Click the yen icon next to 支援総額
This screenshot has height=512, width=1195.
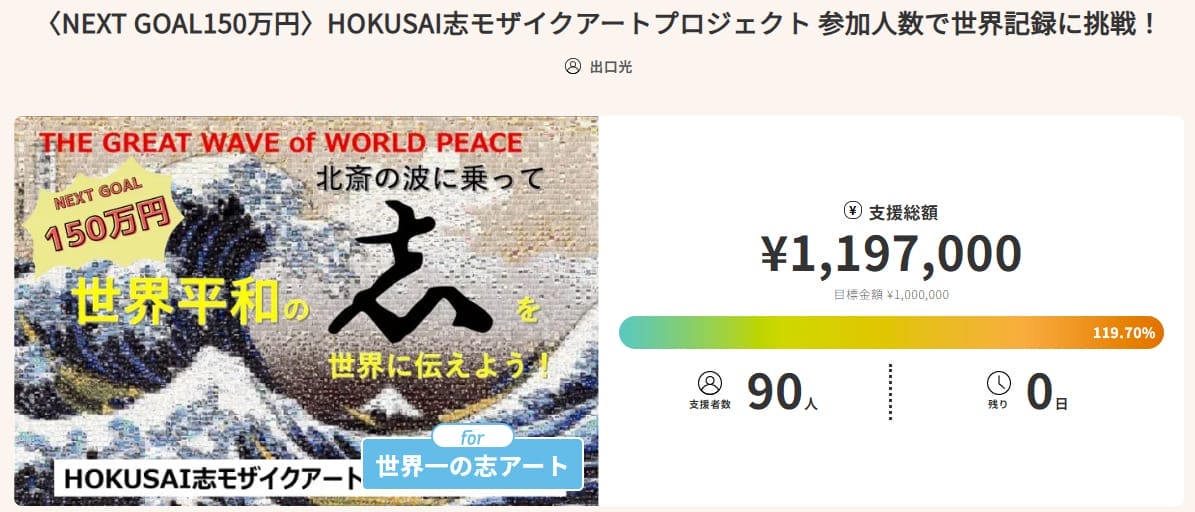click(x=853, y=211)
